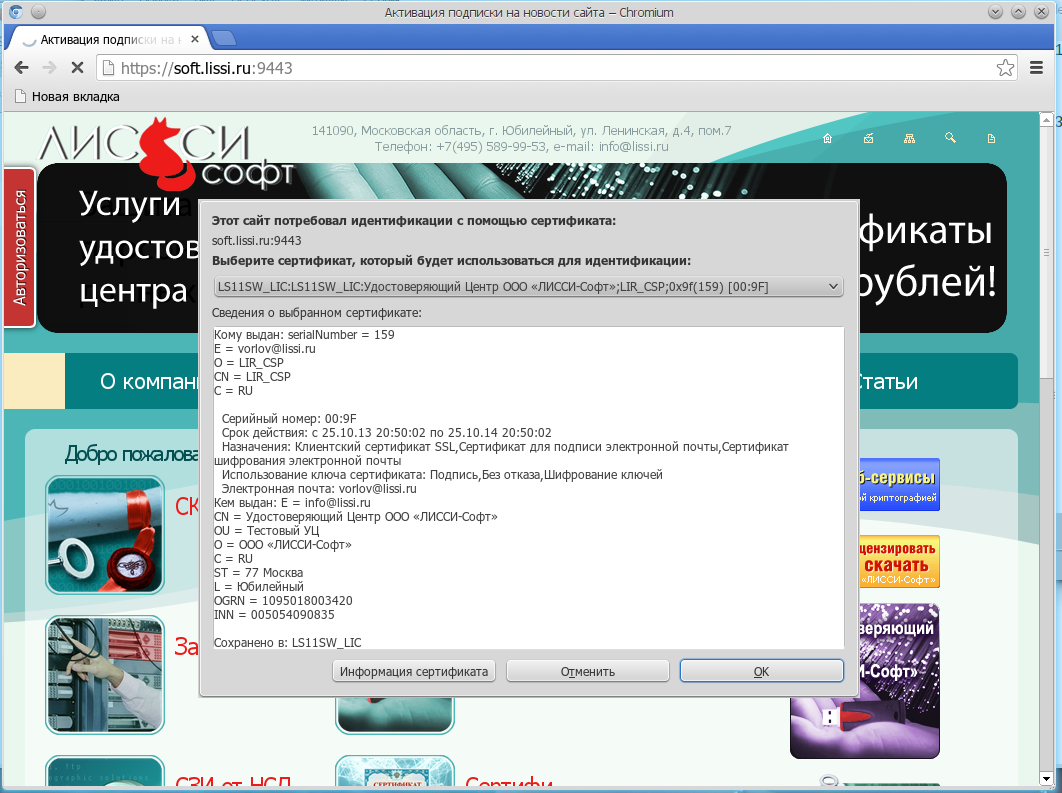Open a new tab next to current tab
The height and width of the screenshot is (793, 1062).
(224, 39)
